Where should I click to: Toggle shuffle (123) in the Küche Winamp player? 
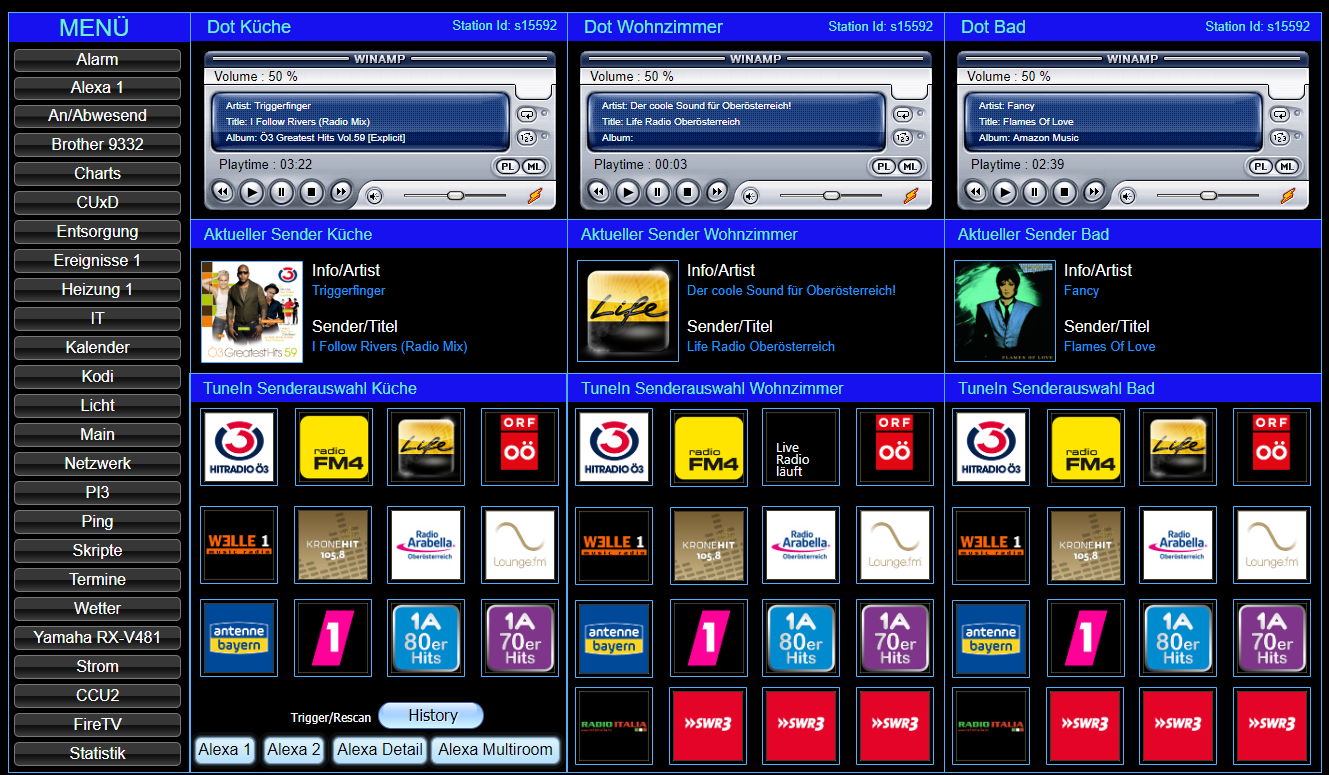pyautogui.click(x=526, y=138)
